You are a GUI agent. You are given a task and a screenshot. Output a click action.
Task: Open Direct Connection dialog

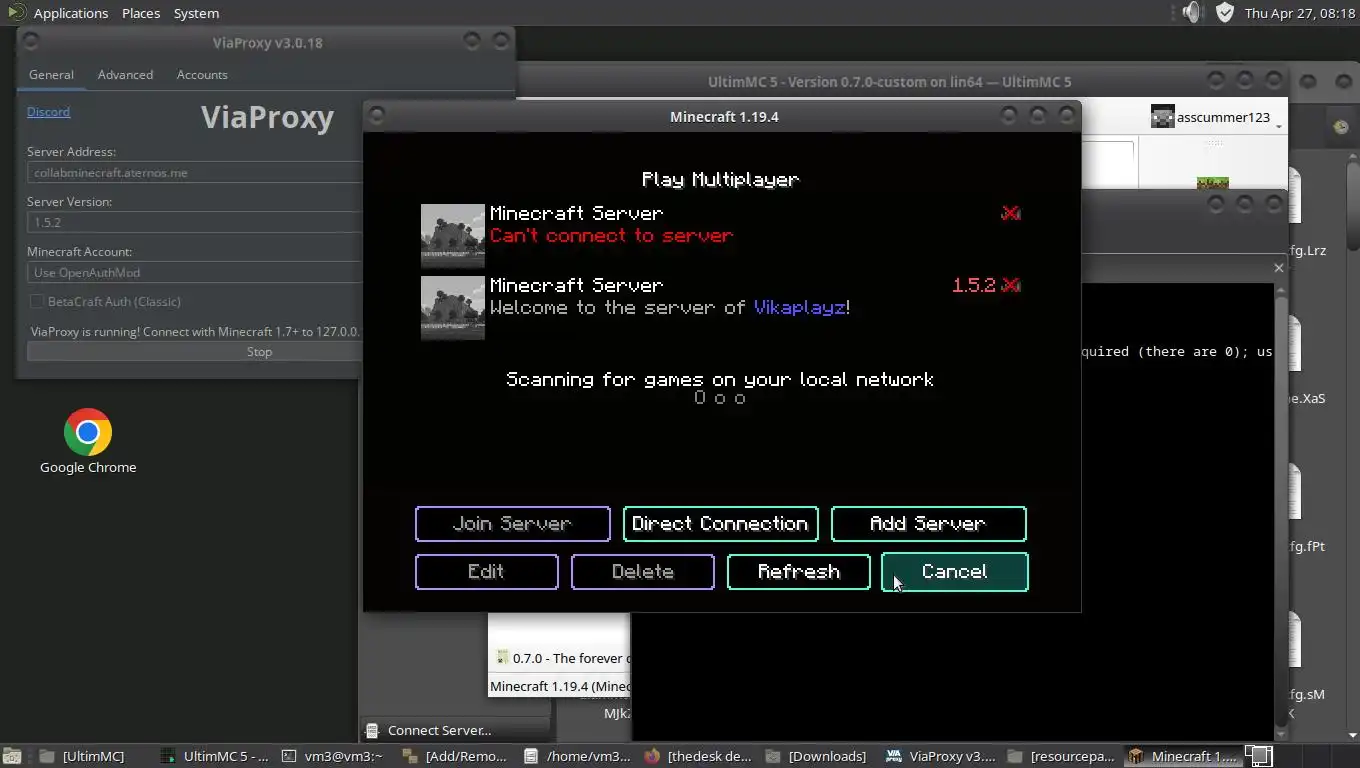720,524
